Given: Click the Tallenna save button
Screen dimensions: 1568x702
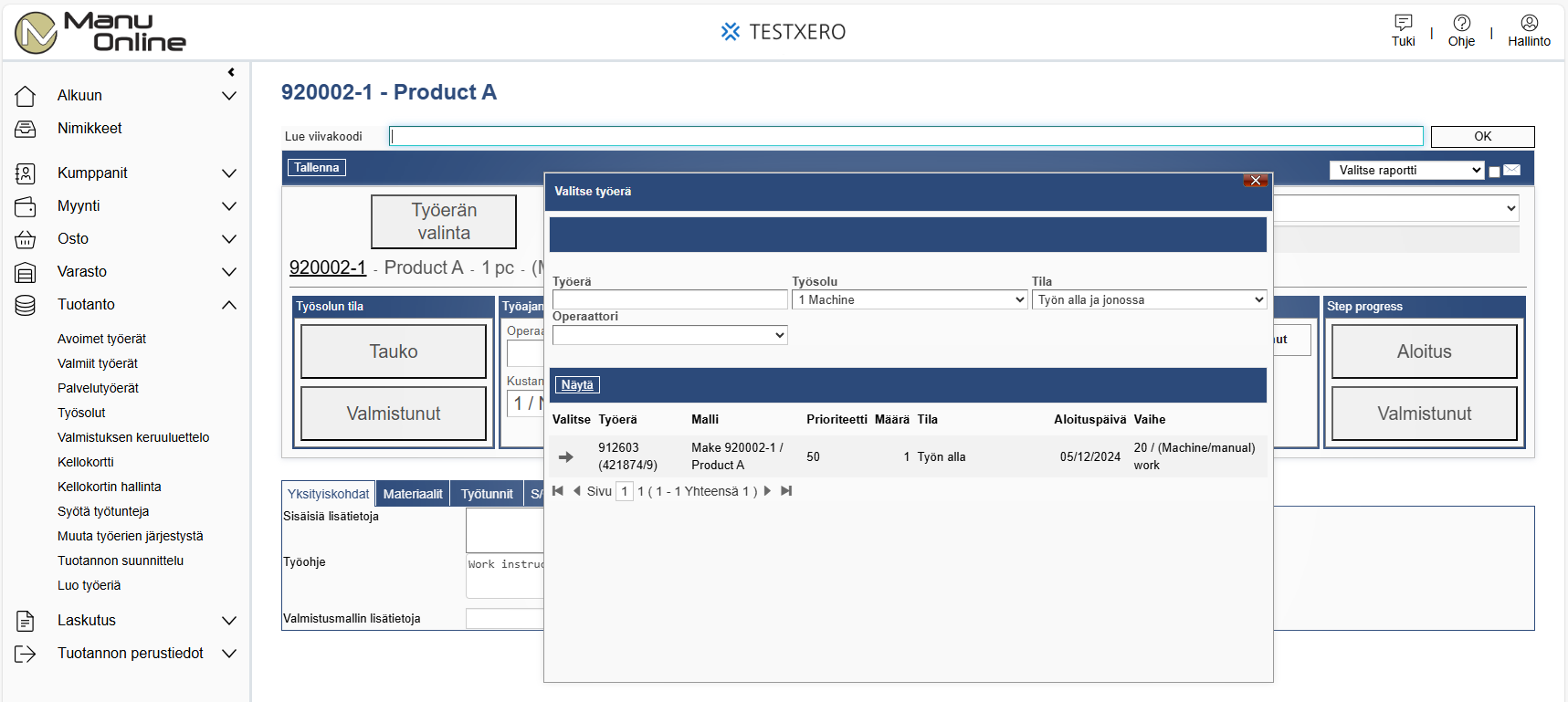Looking at the screenshot, I should point(317,168).
